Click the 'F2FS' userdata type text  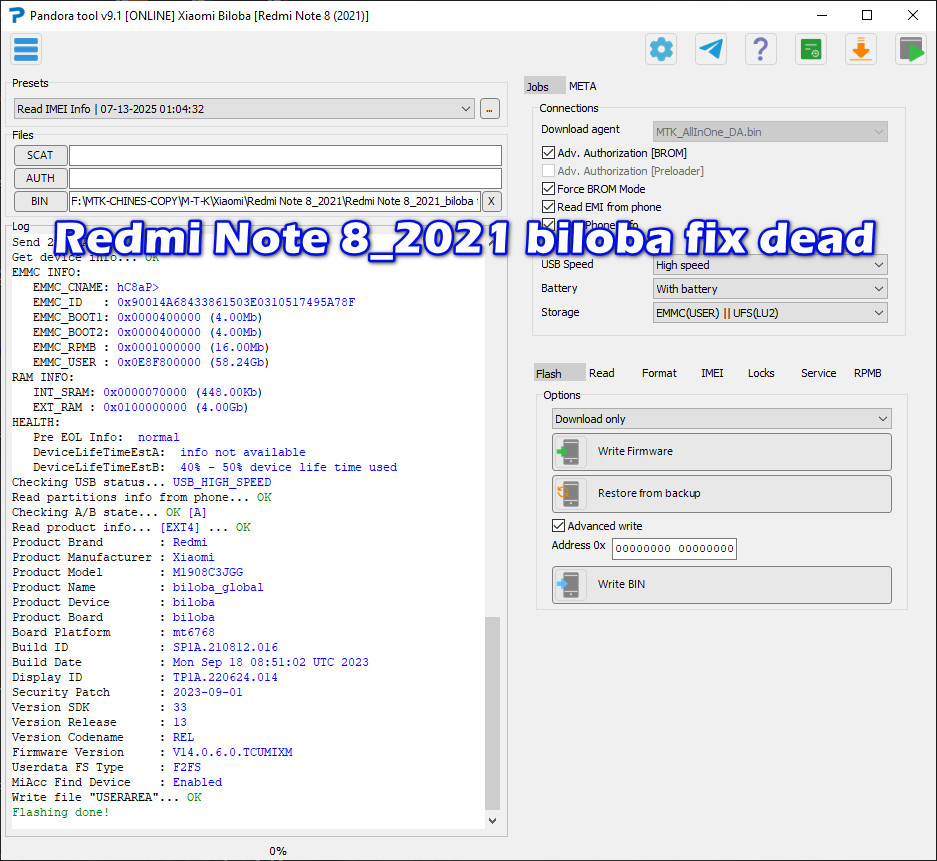(187, 767)
